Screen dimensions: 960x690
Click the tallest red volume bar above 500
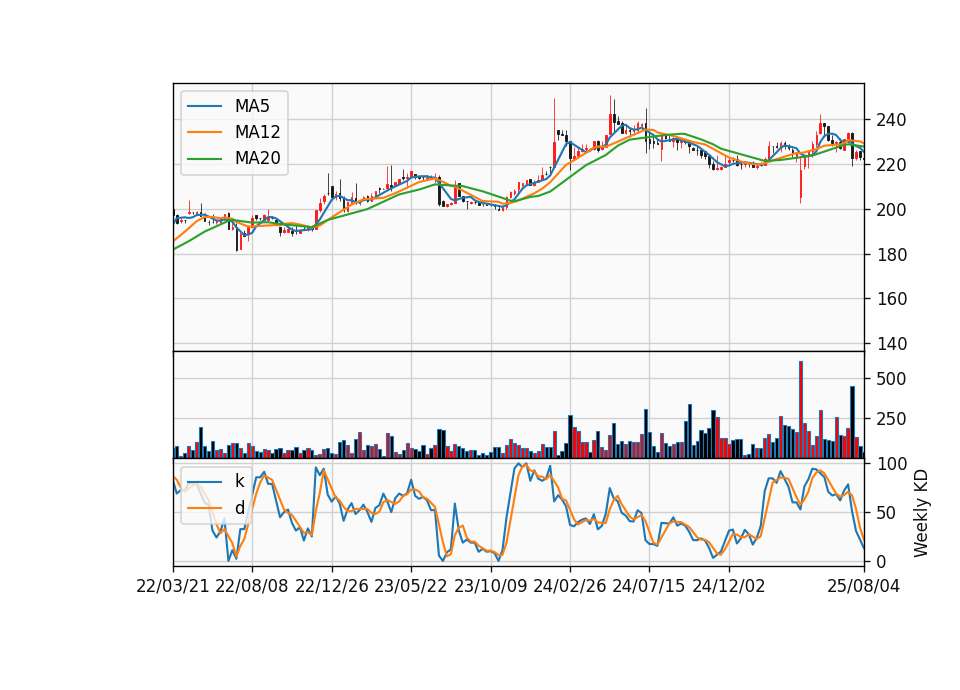tap(801, 410)
